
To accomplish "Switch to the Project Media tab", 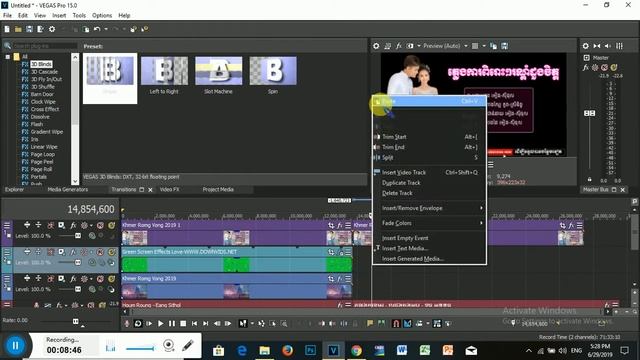I will [218, 189].
